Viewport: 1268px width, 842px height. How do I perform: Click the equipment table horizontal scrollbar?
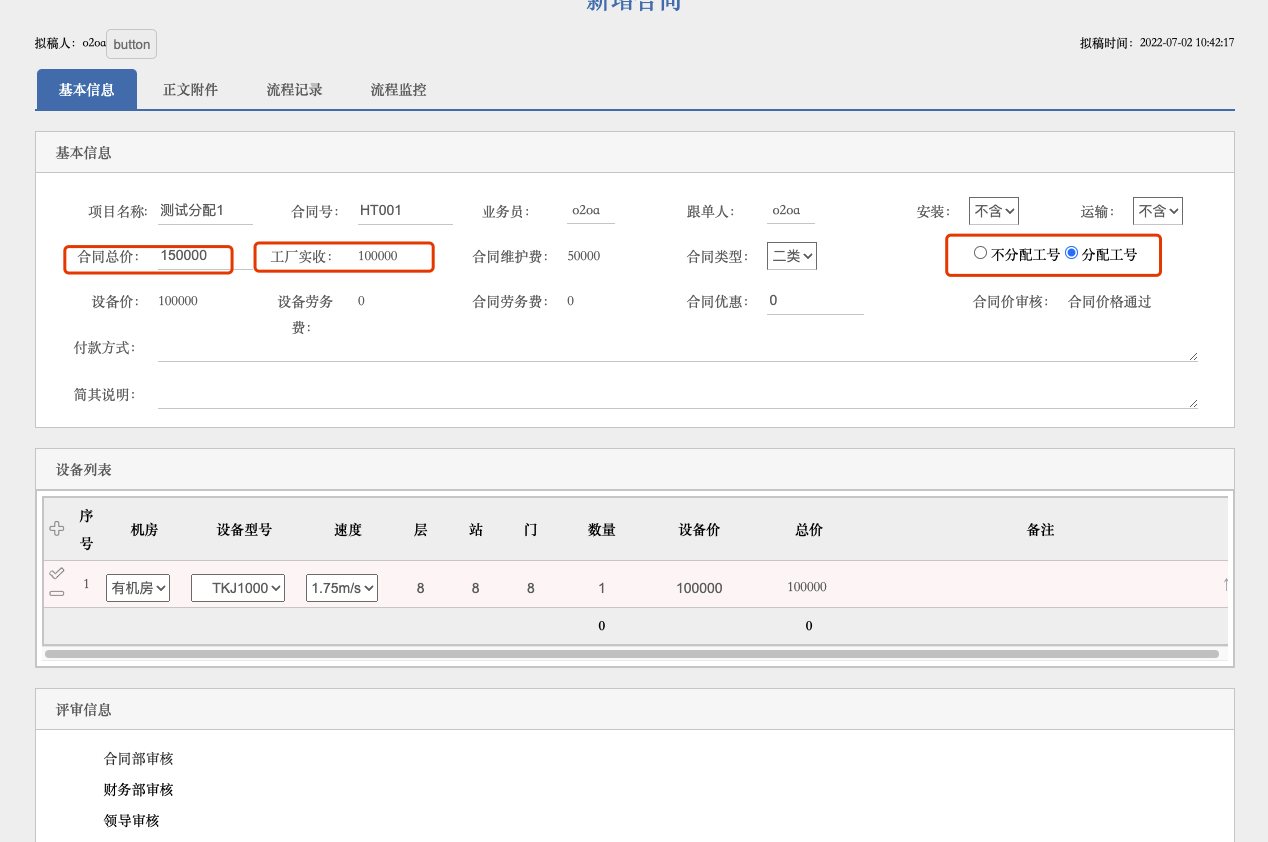point(631,654)
